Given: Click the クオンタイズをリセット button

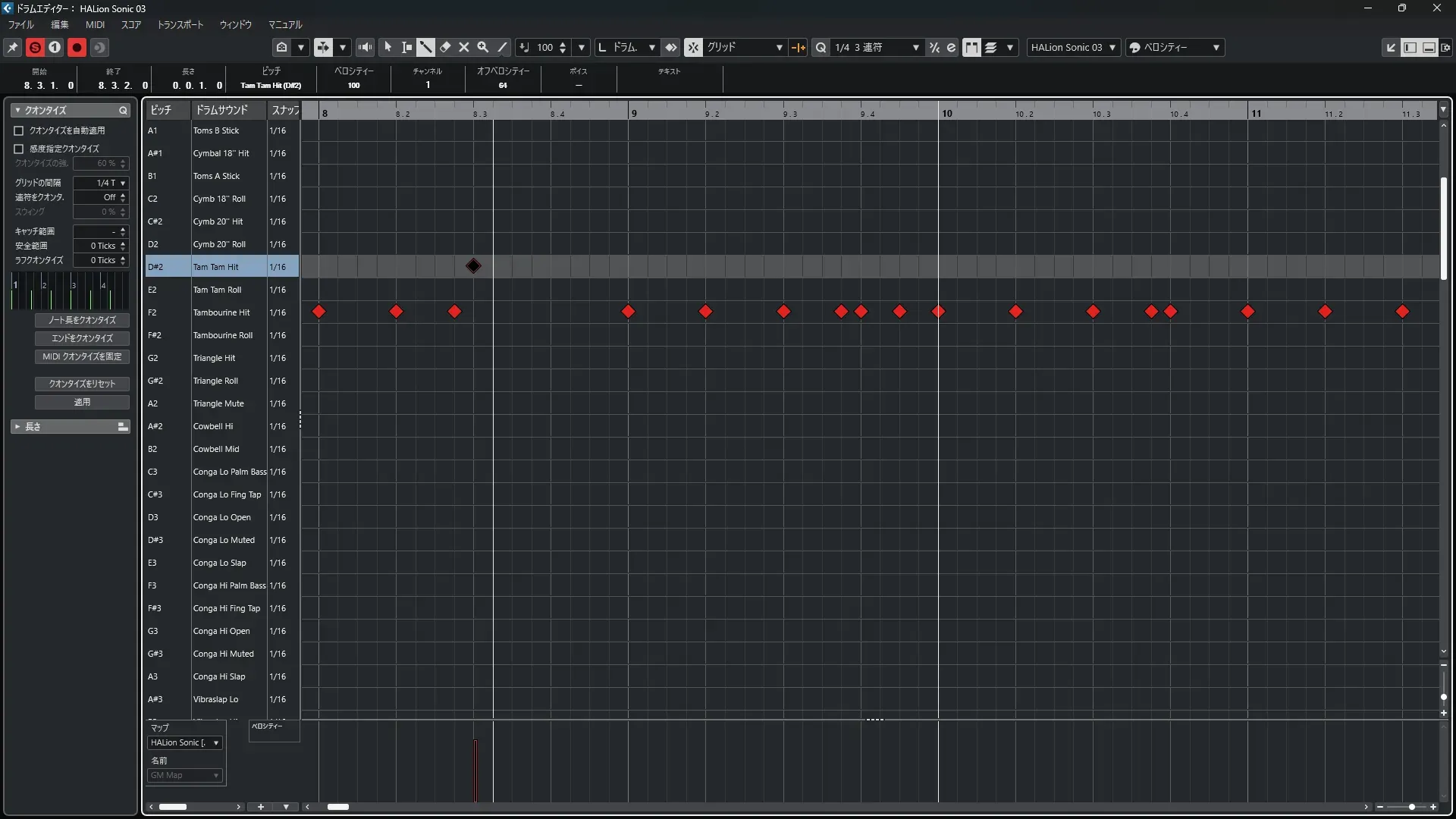Looking at the screenshot, I should (x=82, y=384).
